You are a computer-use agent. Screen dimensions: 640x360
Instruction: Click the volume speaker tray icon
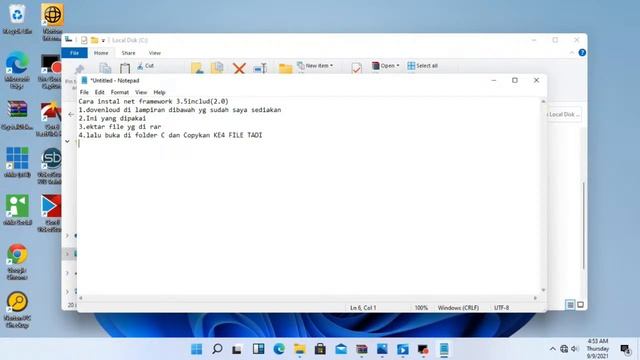click(x=575, y=349)
